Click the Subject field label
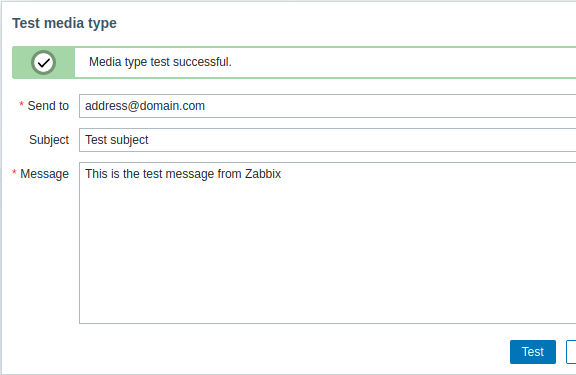 click(x=49, y=140)
